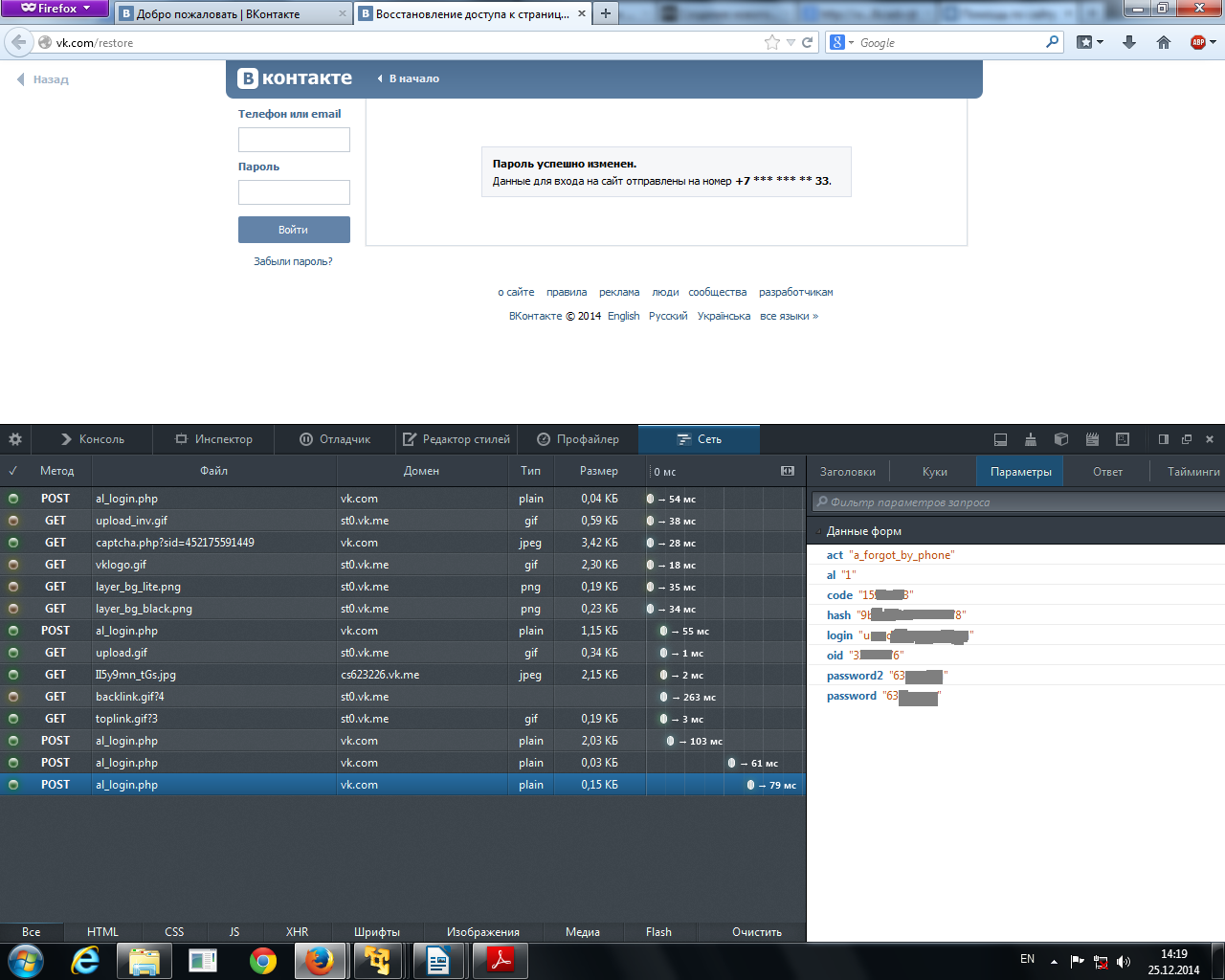Switch to the Заголовки tab

coord(848,471)
